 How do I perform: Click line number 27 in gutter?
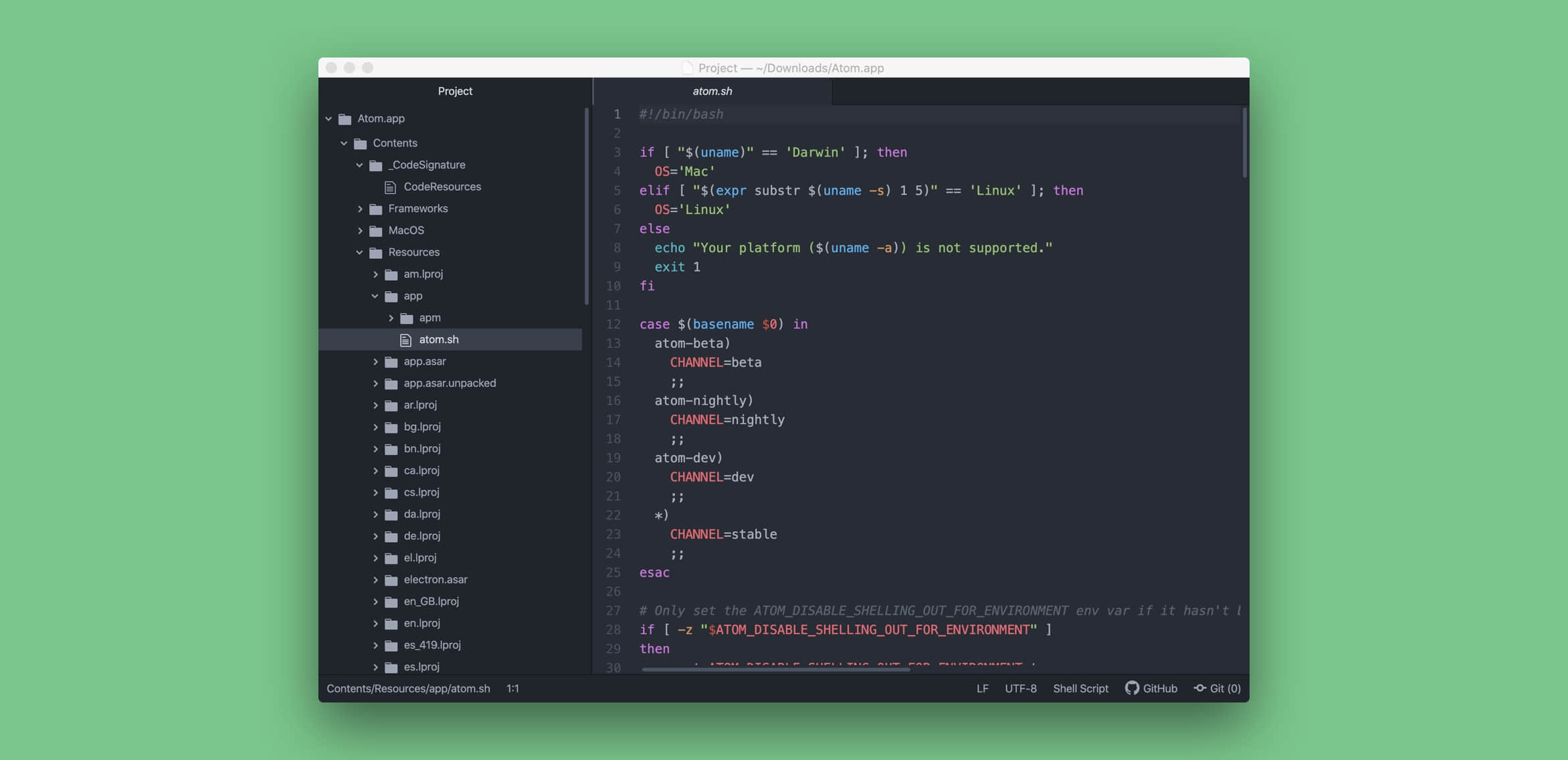point(613,611)
